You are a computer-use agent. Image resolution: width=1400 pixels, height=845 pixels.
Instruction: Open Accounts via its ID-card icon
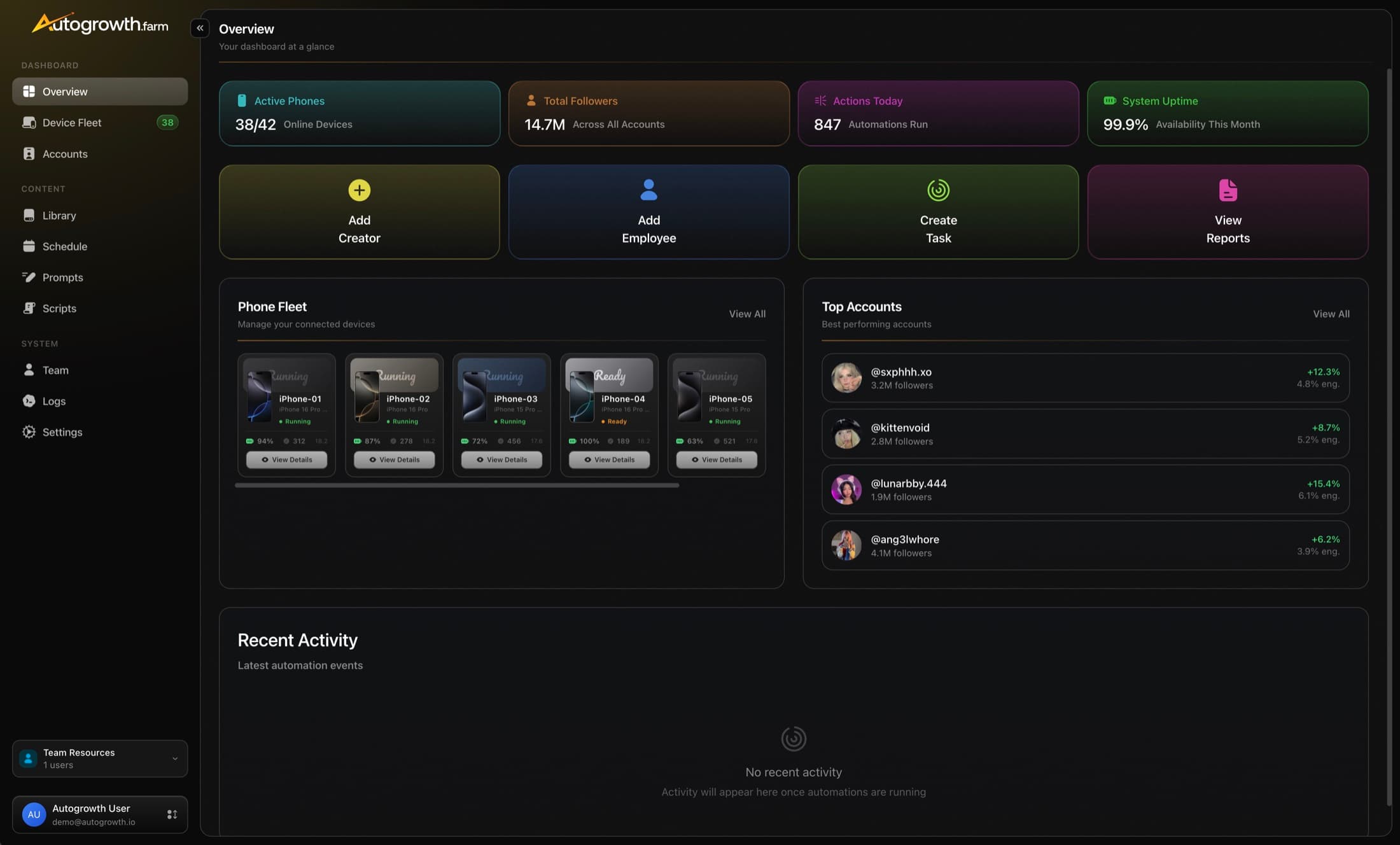click(x=29, y=153)
